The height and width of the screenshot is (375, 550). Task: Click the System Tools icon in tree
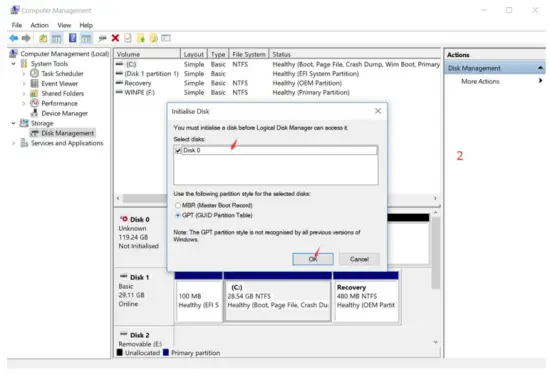[24, 63]
